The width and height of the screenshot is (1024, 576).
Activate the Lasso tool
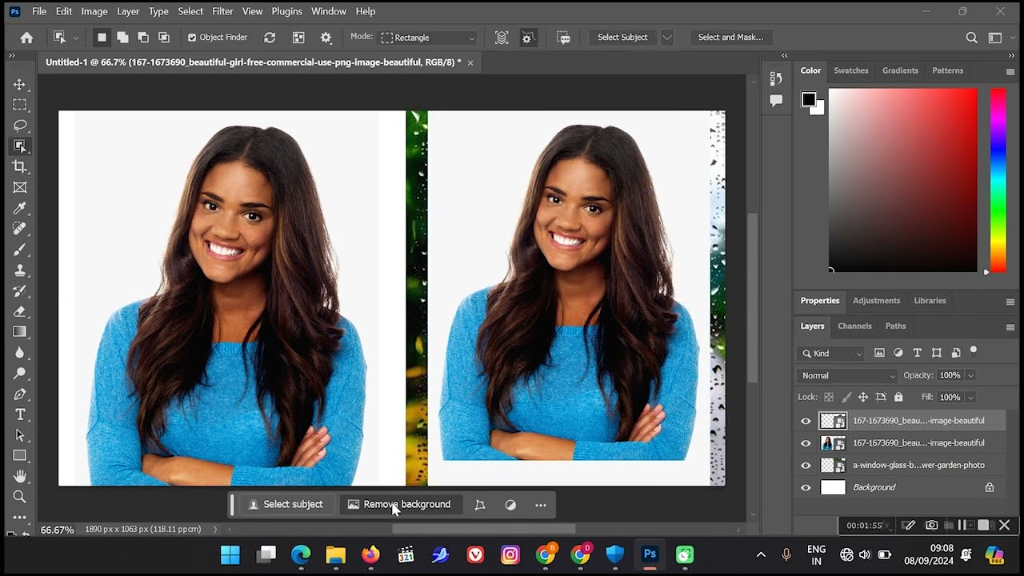[x=20, y=125]
